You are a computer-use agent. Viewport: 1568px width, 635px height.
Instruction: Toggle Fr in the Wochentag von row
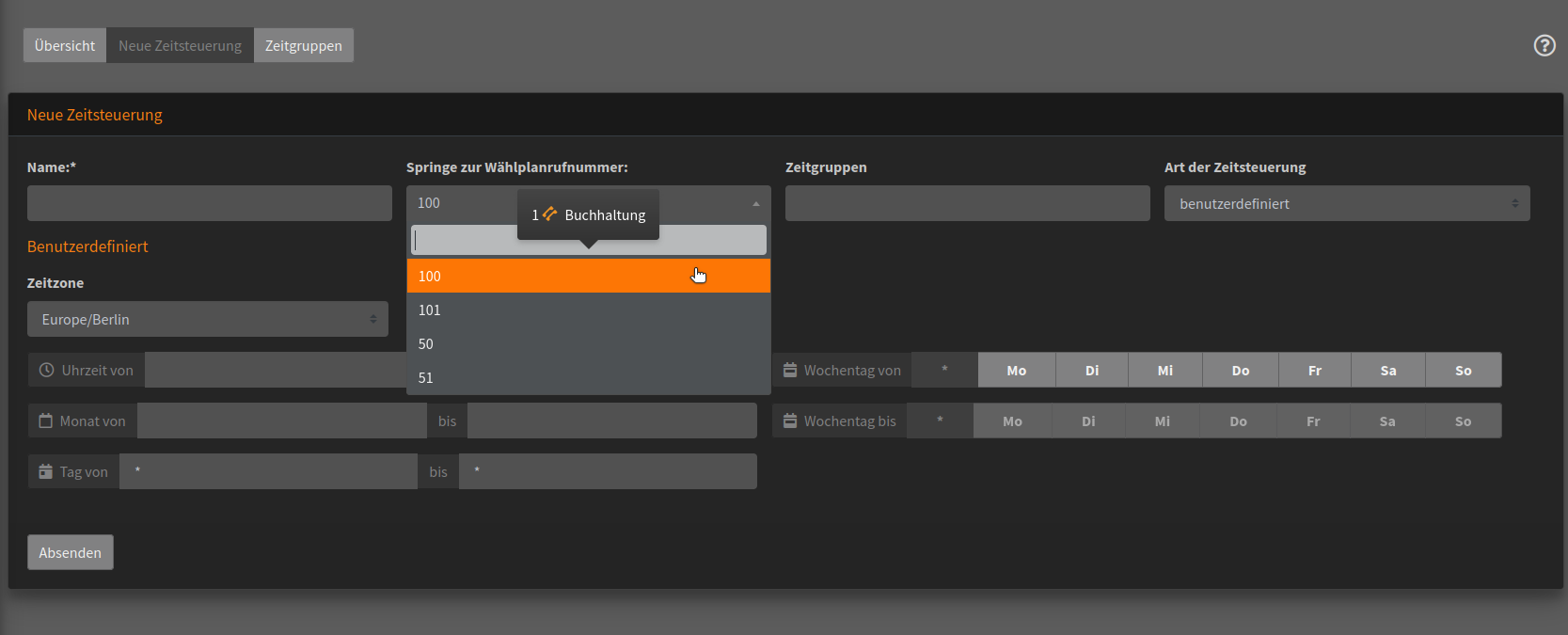[1314, 371]
